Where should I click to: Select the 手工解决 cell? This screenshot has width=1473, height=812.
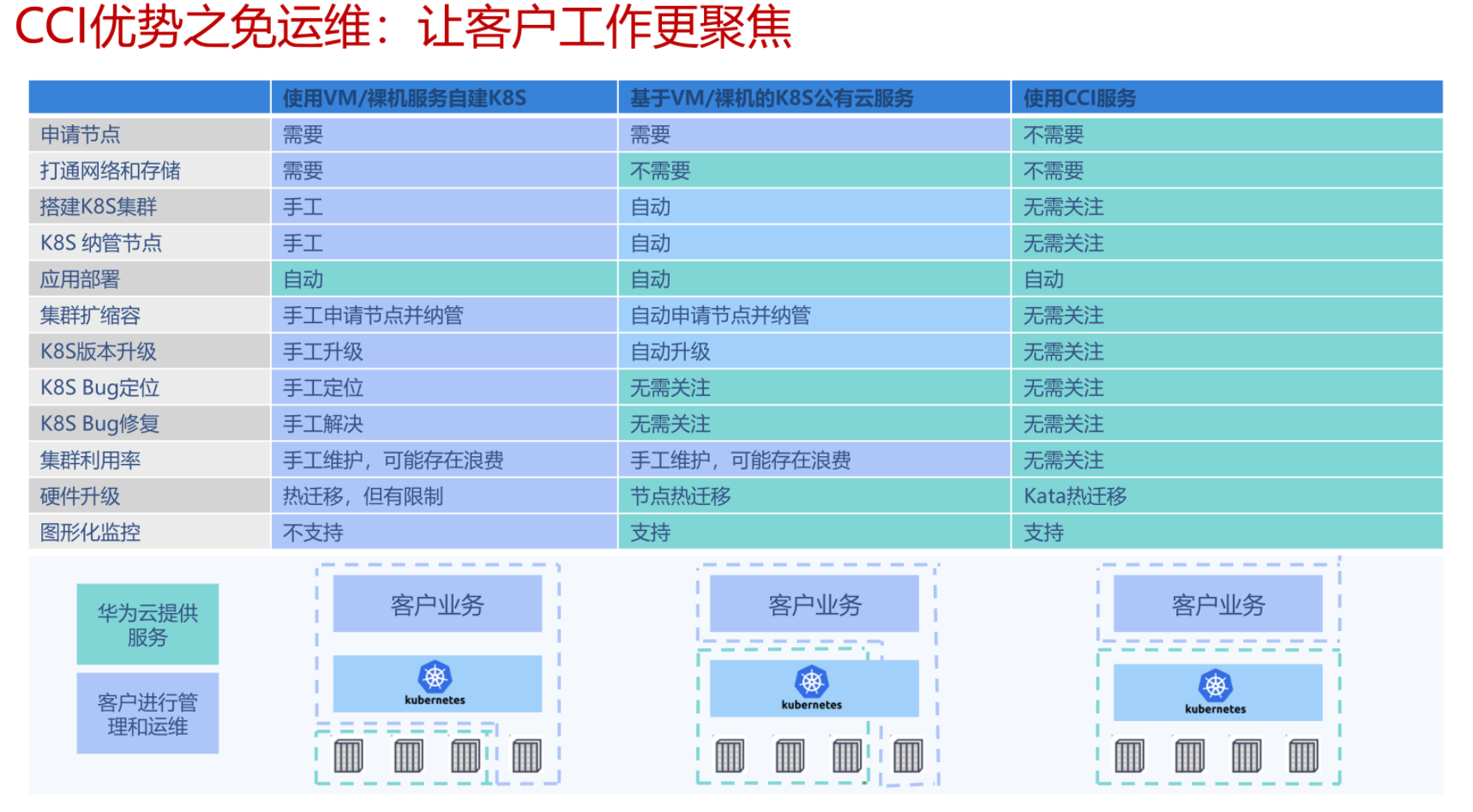tap(444, 424)
